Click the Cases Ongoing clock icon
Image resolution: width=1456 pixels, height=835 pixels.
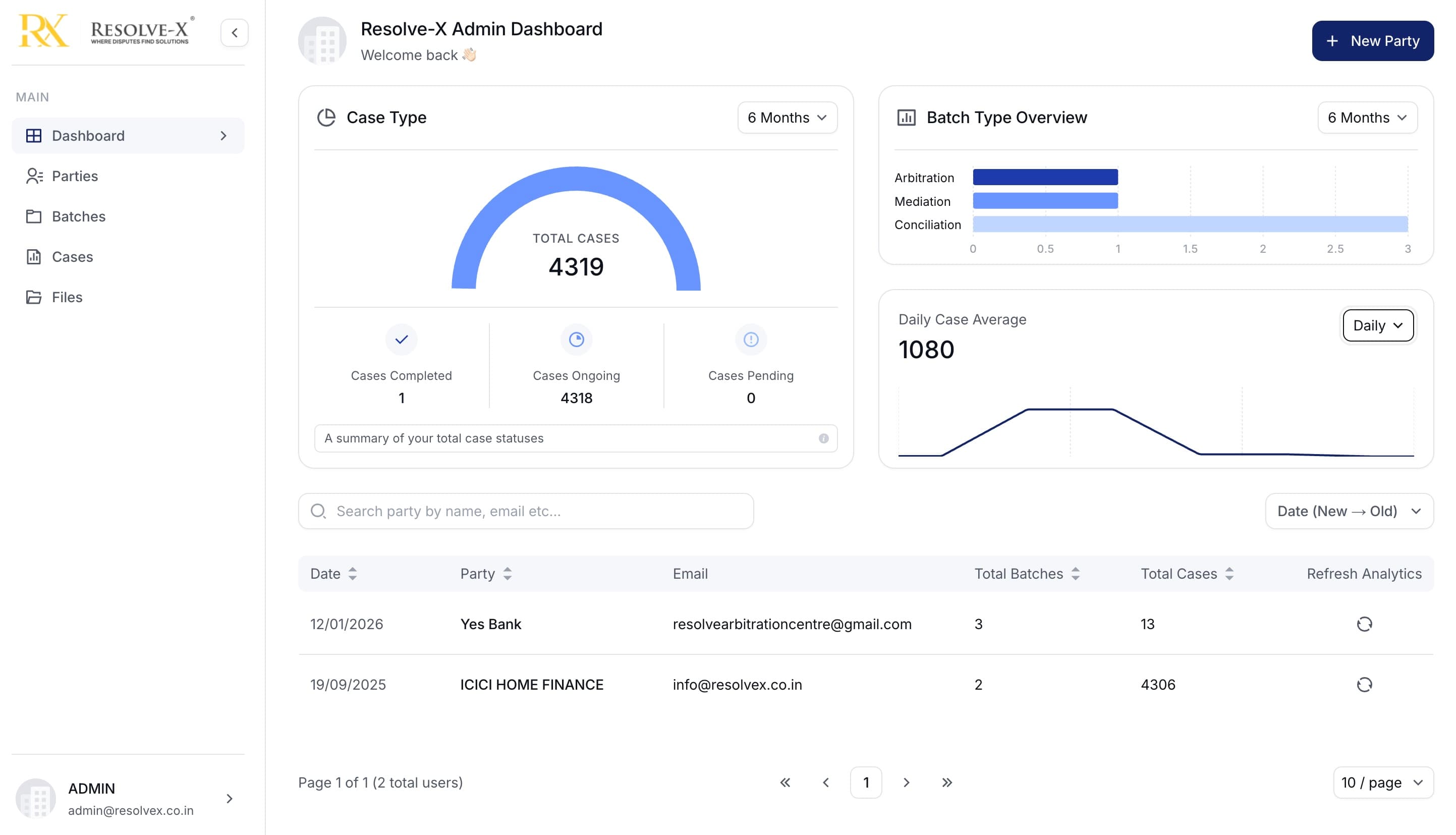point(576,340)
